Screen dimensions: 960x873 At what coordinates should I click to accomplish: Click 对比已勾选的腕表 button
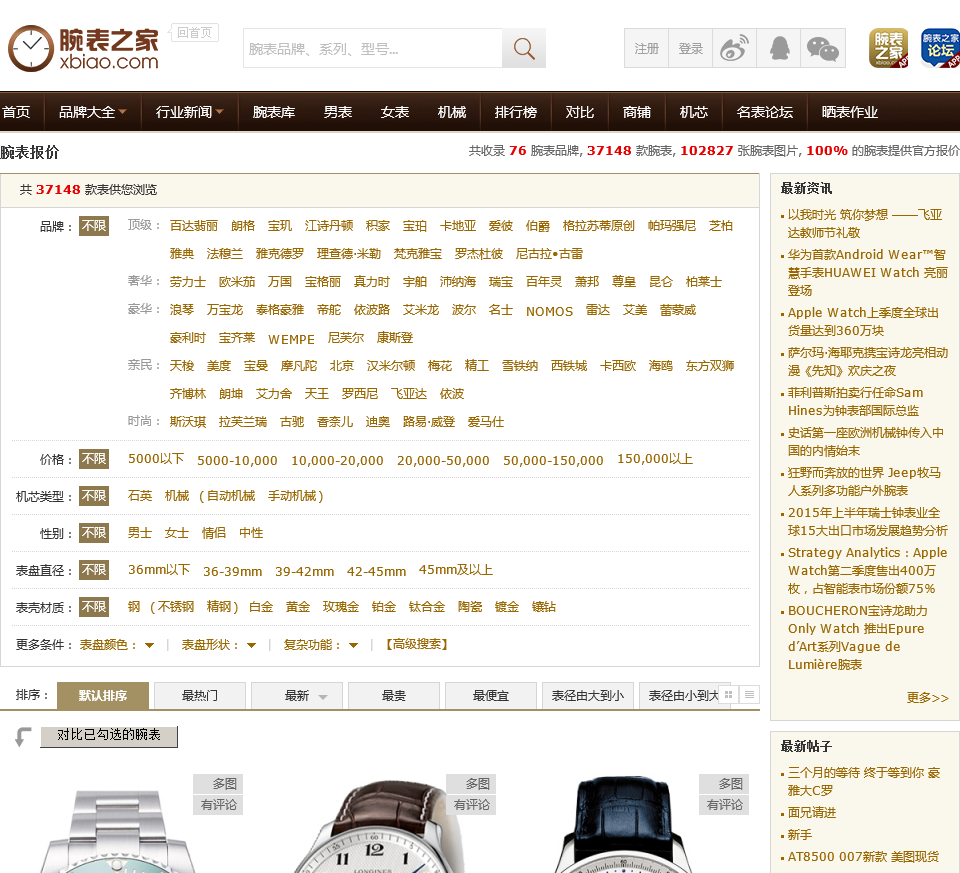point(109,736)
